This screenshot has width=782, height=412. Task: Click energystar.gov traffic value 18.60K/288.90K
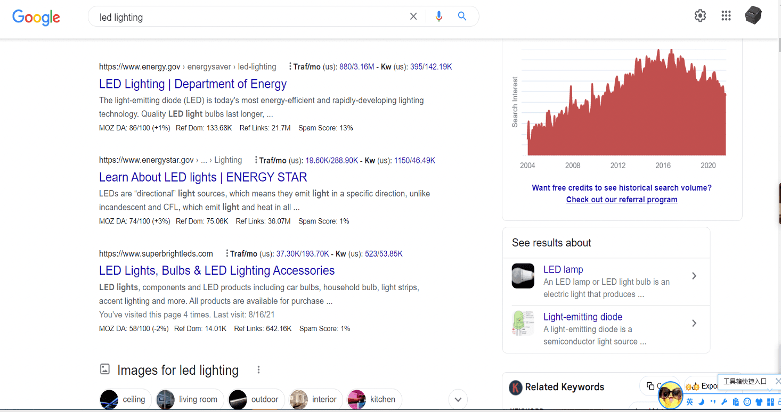point(332,160)
